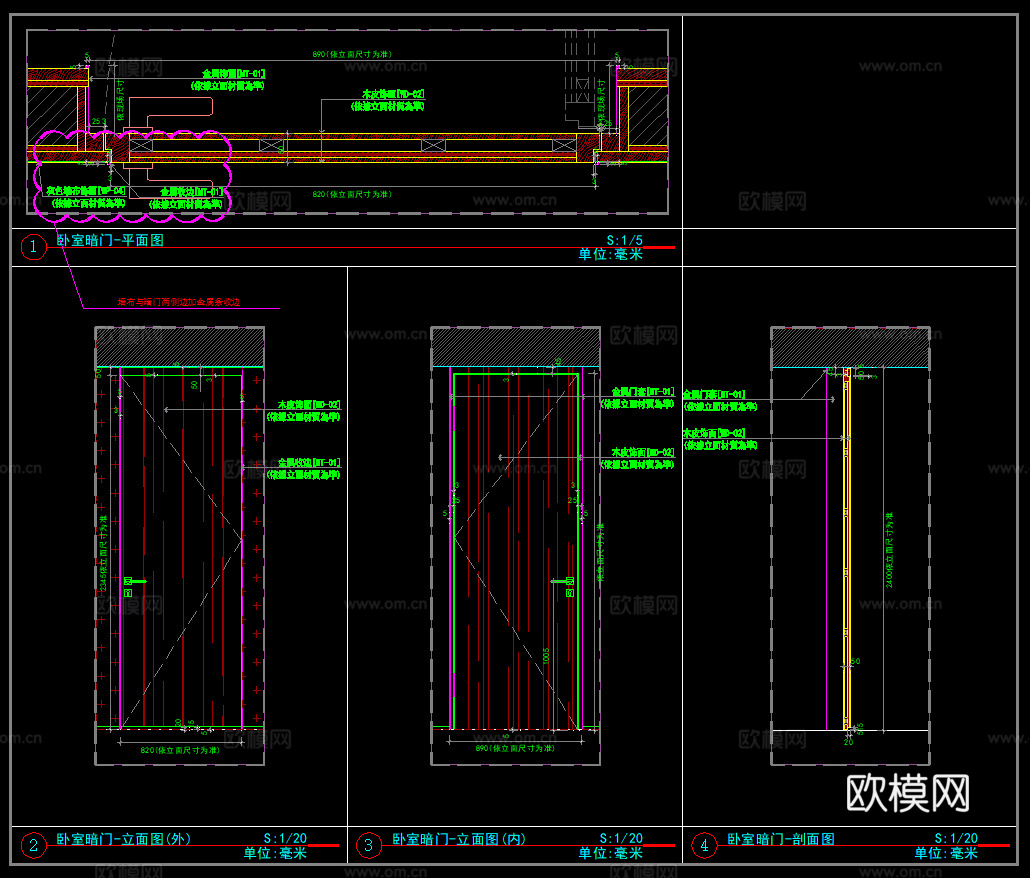This screenshot has height=878, width=1030.
Task: Select the magenta revision cloud in plan
Action: coord(132,175)
